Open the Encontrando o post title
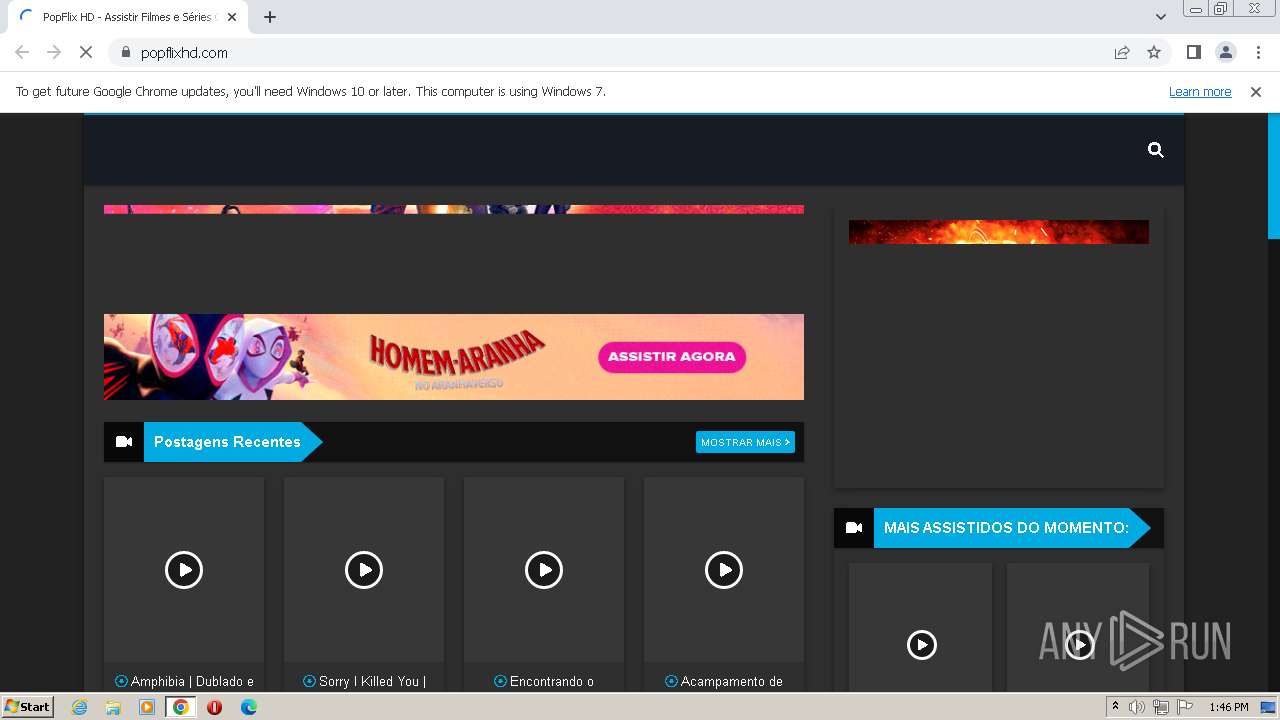Image resolution: width=1280 pixels, height=720 pixels. (544, 681)
